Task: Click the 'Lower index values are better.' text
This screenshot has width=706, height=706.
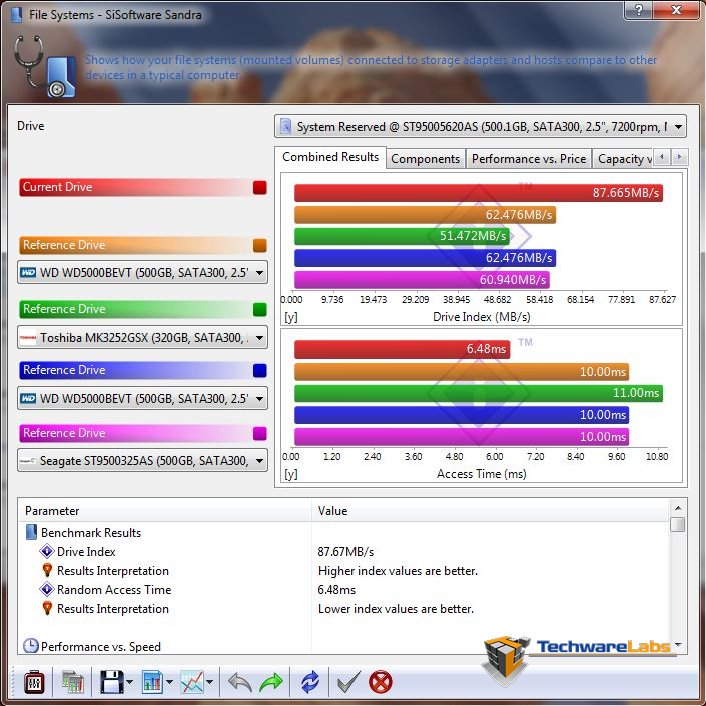Action: click(x=396, y=609)
